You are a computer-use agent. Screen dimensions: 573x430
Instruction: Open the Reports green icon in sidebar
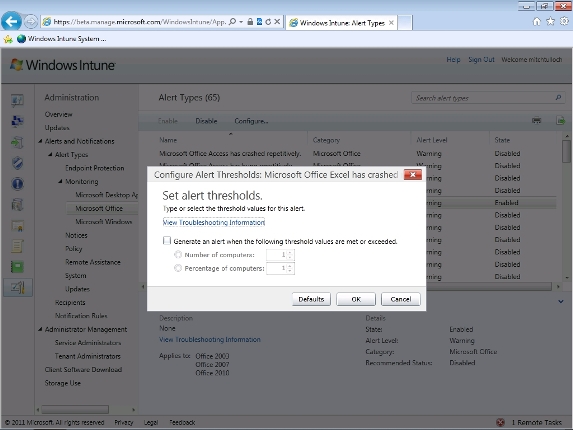17,267
